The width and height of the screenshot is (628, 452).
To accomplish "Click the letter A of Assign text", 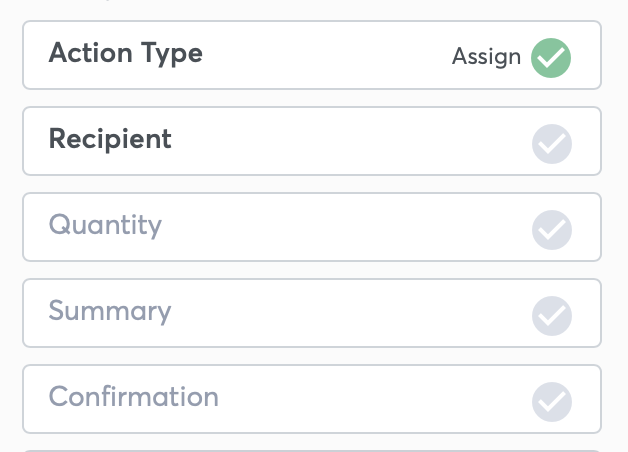I will point(460,56).
